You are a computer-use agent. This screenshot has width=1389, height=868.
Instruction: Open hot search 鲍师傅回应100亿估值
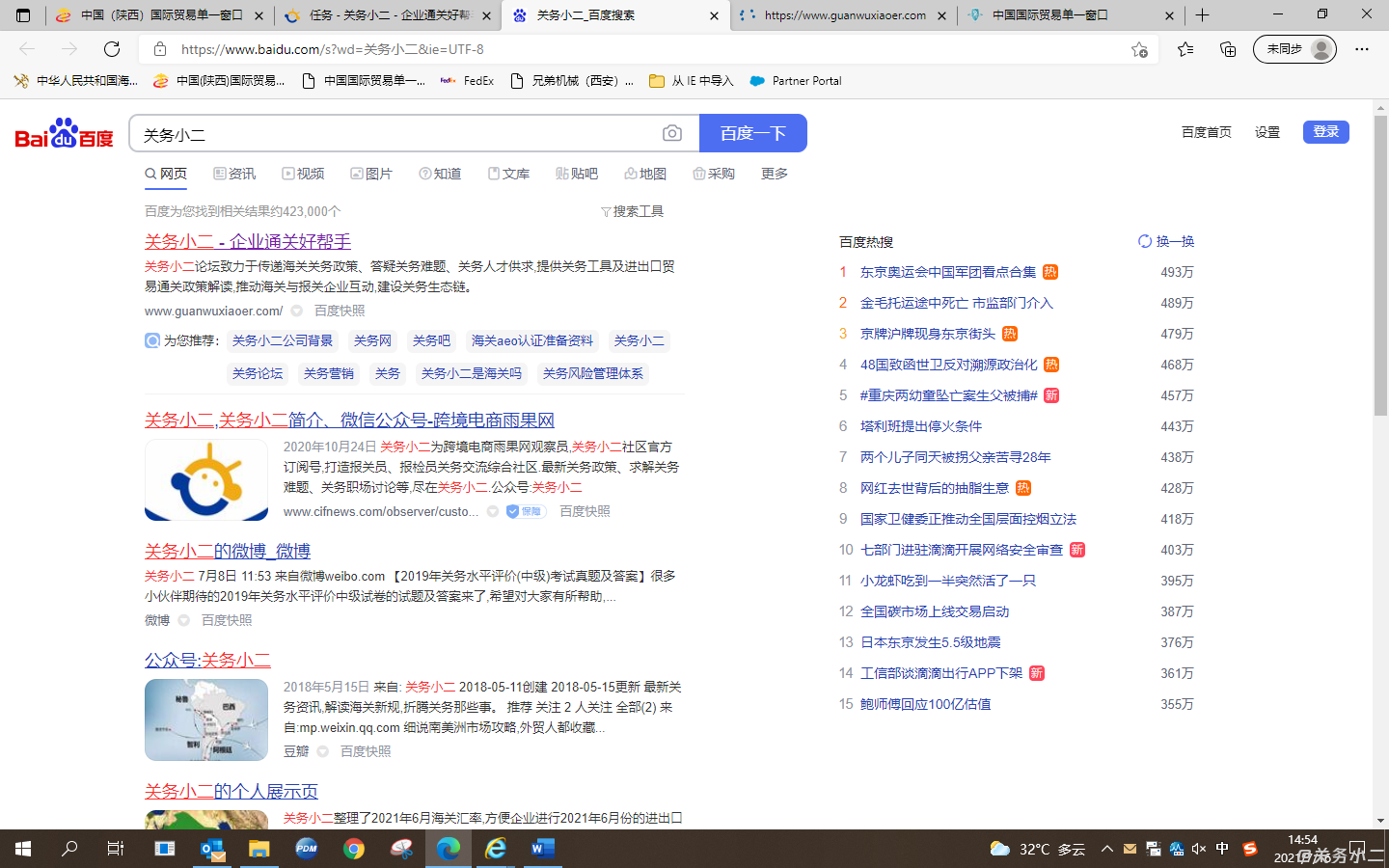926,704
